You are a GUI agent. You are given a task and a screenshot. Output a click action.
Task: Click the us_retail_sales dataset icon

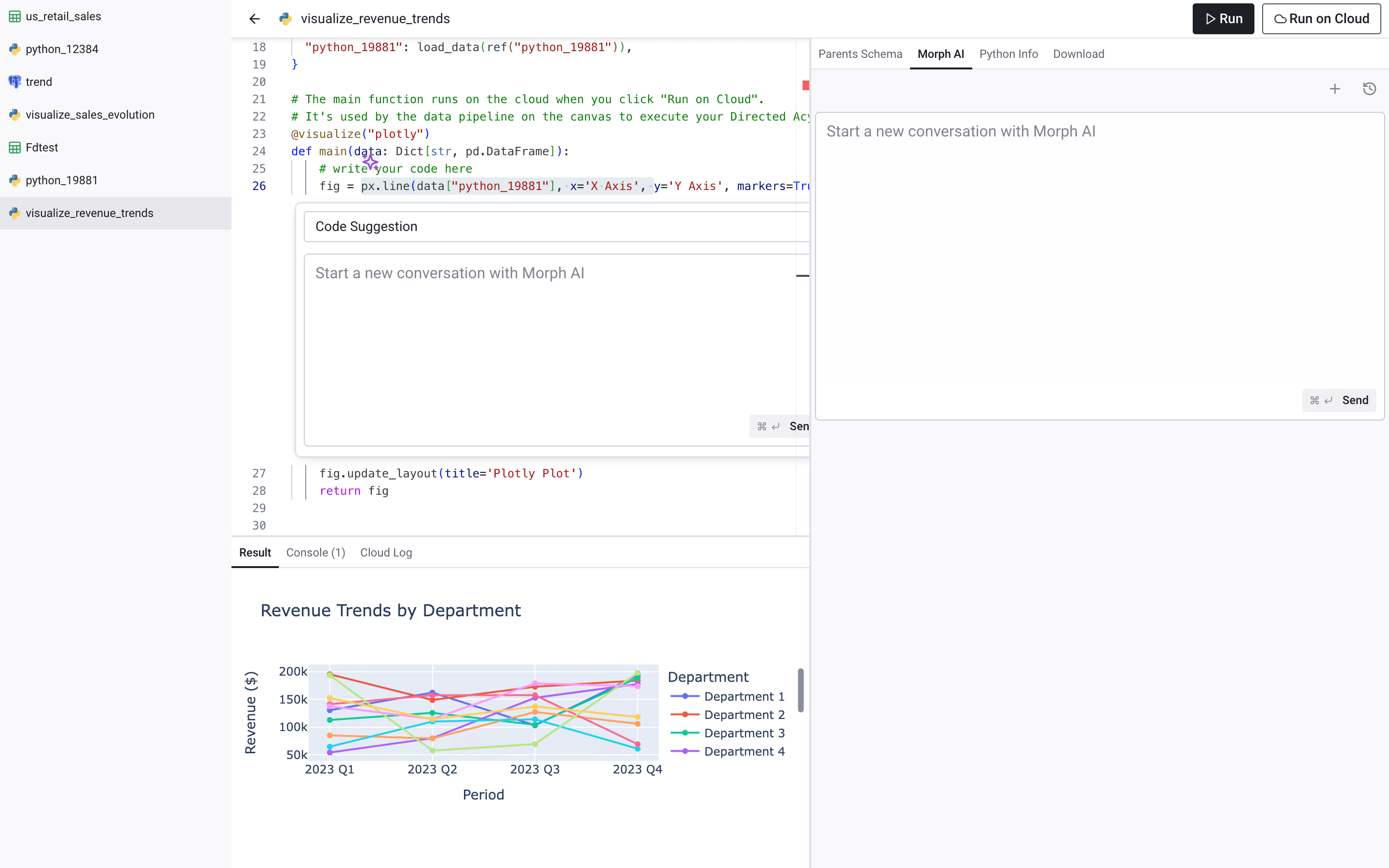coord(14,16)
